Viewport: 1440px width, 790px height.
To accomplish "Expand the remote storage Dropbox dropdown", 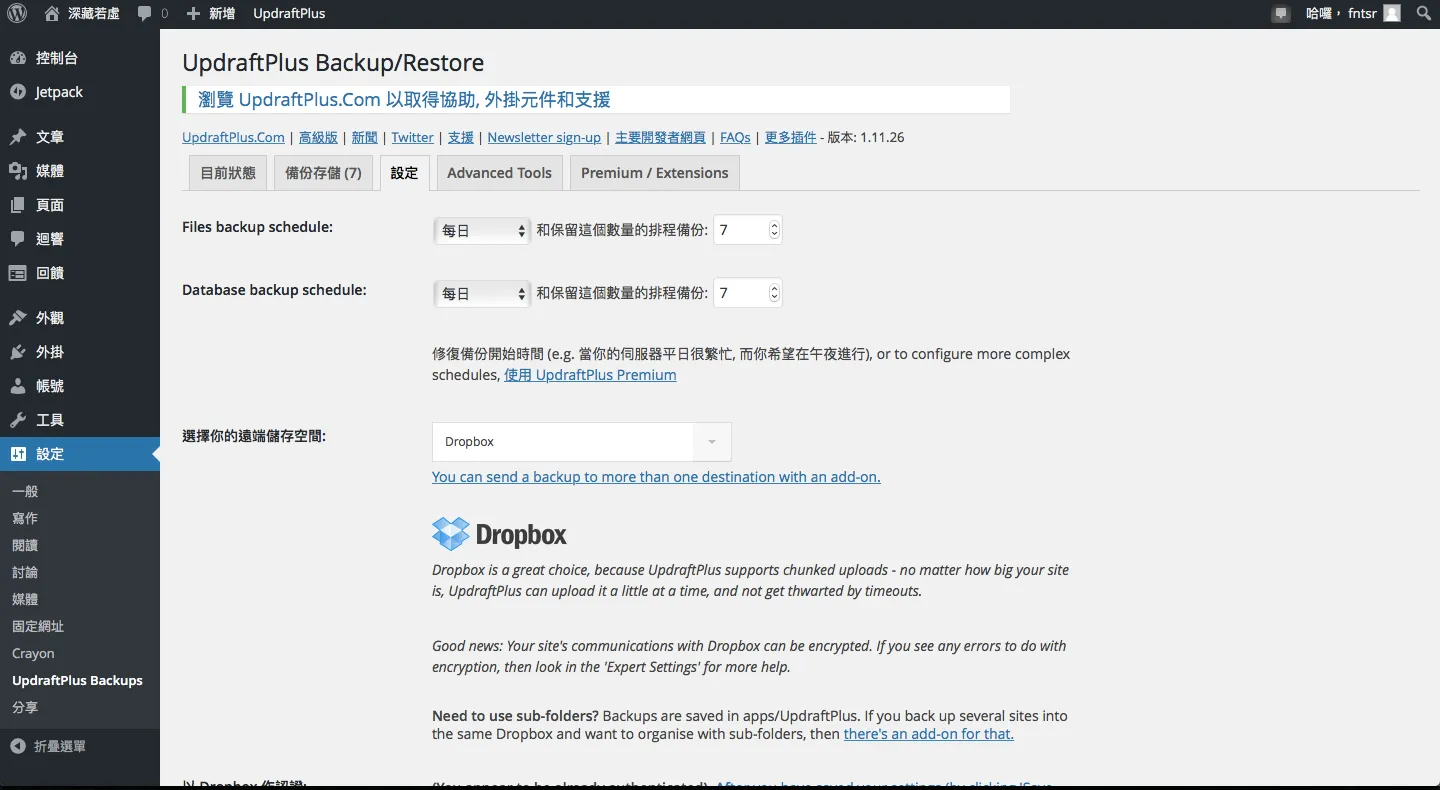I will tap(581, 442).
